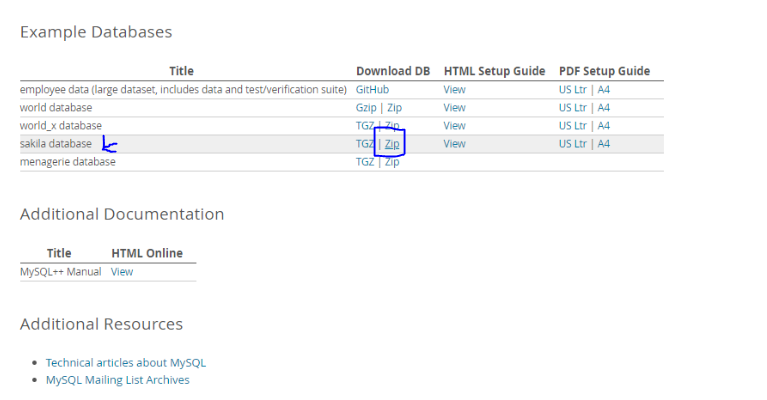Open A4 PDF for employee data

coord(604,89)
